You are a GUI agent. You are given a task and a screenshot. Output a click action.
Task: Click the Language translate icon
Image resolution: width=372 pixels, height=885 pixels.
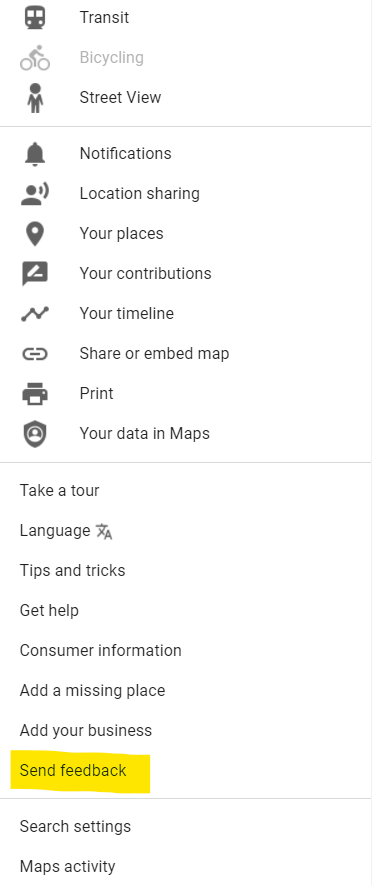(104, 531)
